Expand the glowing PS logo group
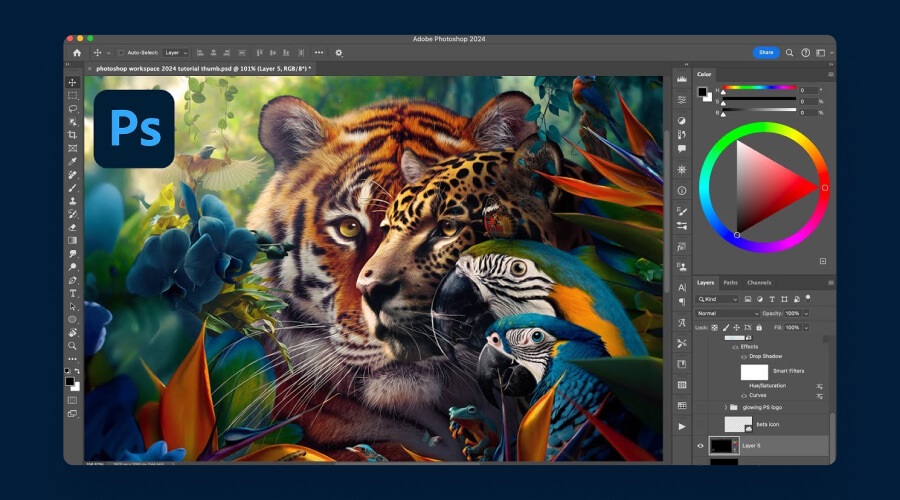 coord(726,408)
